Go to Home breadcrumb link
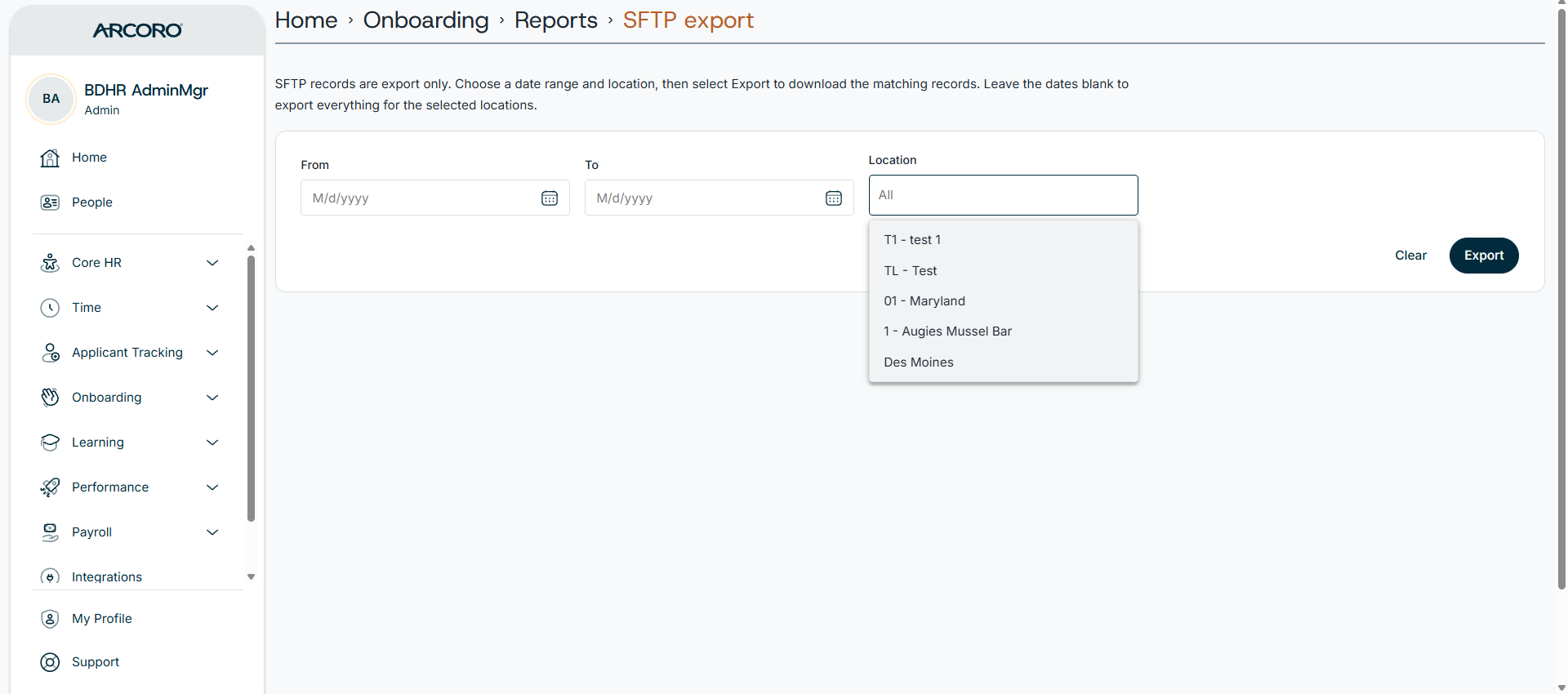 coord(306,20)
